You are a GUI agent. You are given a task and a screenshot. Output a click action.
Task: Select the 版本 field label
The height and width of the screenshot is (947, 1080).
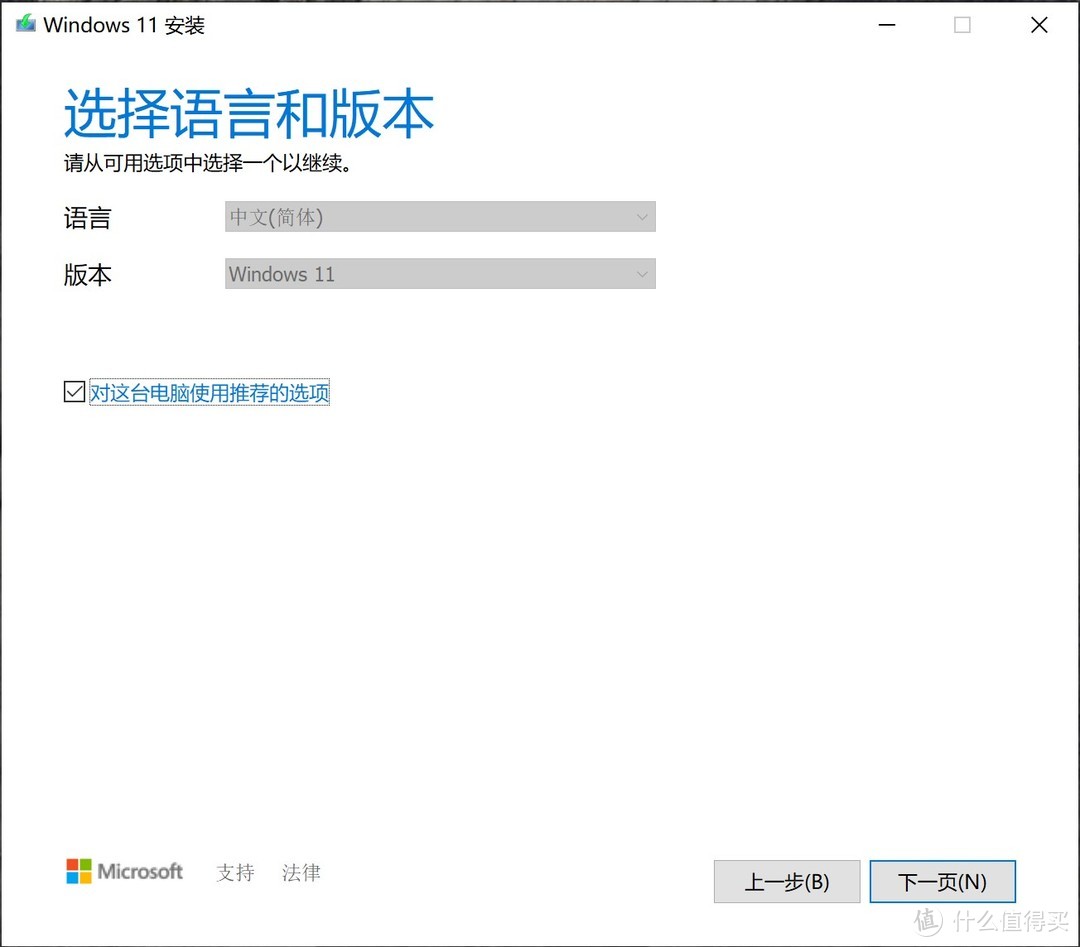coord(87,275)
